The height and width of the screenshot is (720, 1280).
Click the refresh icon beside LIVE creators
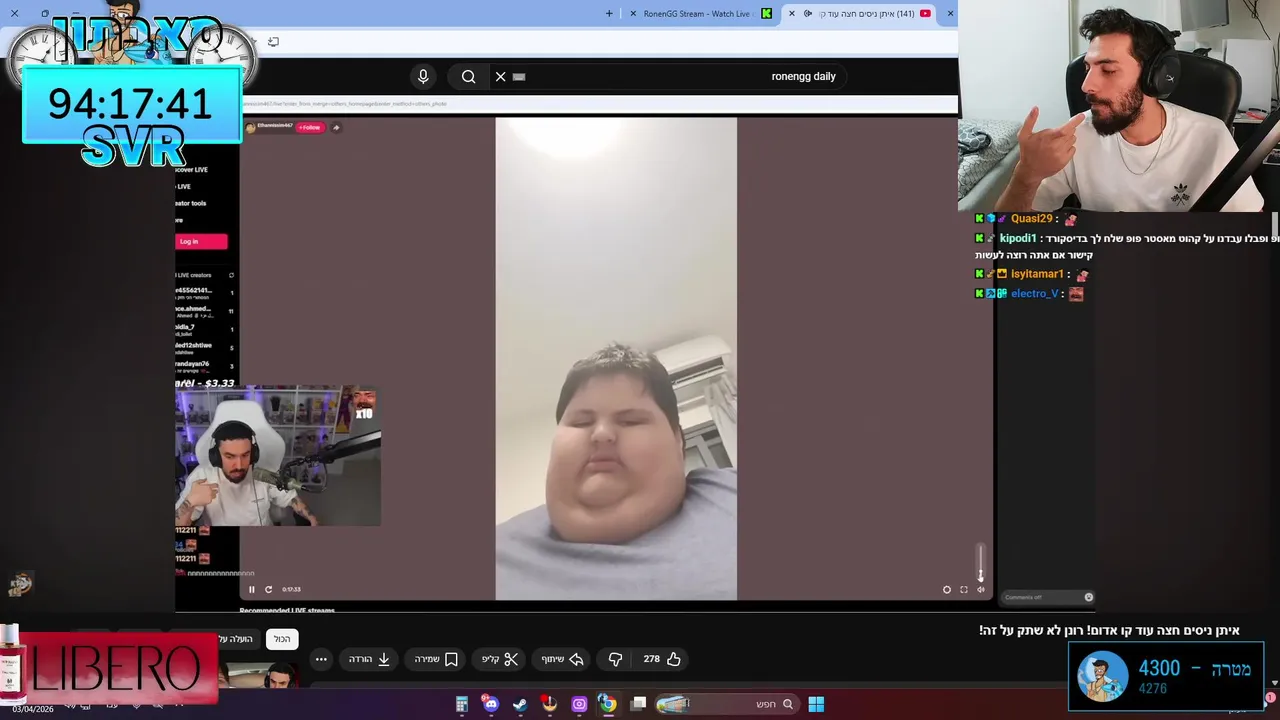click(x=231, y=275)
